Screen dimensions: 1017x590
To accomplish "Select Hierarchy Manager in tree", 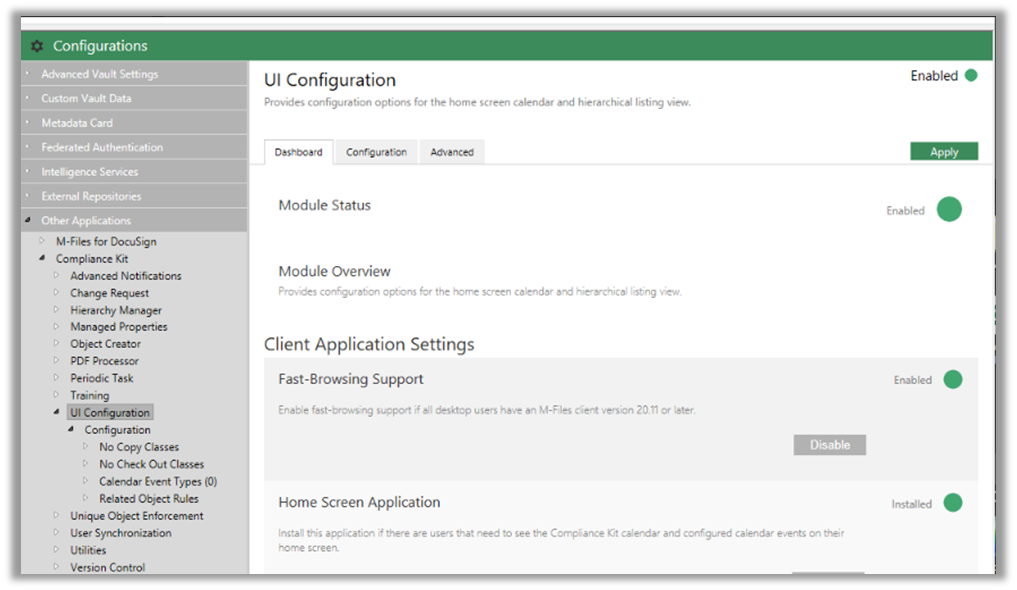I will click(116, 310).
